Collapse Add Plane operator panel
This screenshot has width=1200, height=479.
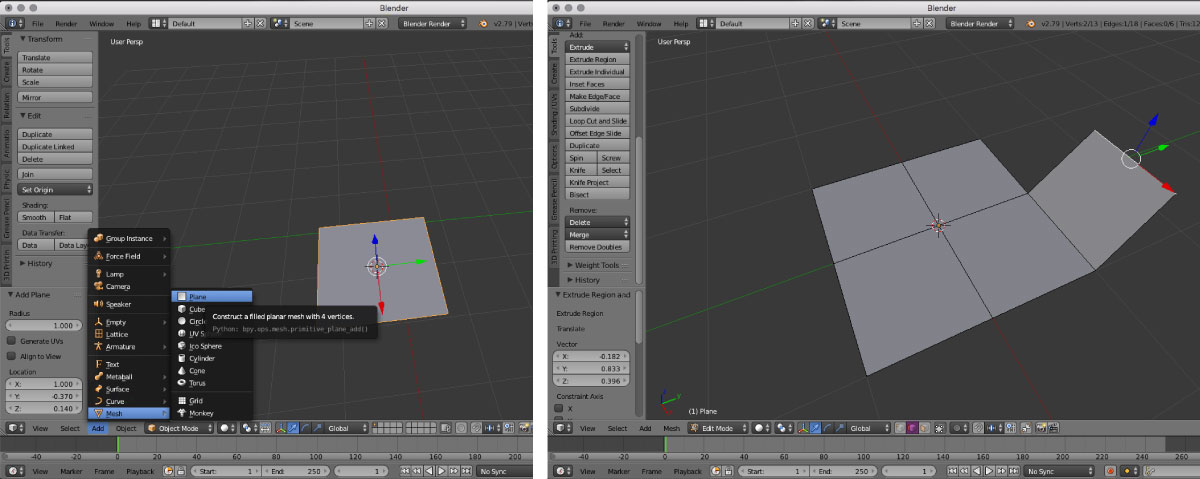point(36,295)
